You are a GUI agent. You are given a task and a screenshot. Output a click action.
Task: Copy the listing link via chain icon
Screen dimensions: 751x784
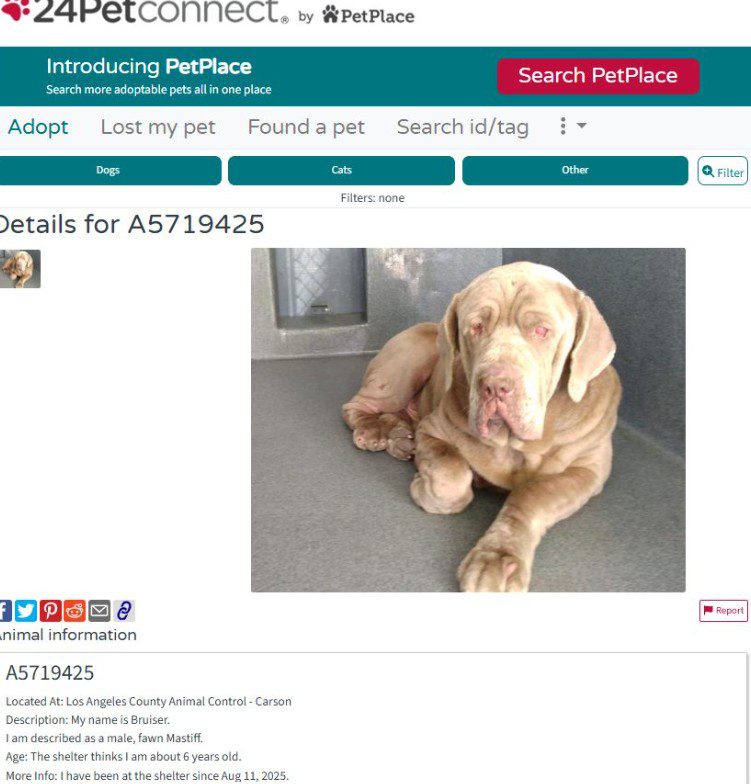click(124, 611)
